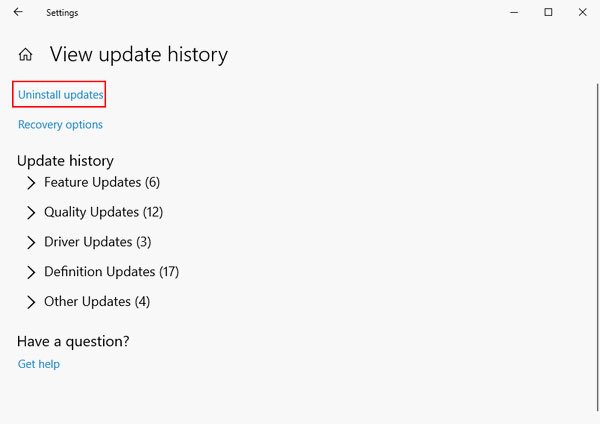Open the Recovery options link

point(60,124)
